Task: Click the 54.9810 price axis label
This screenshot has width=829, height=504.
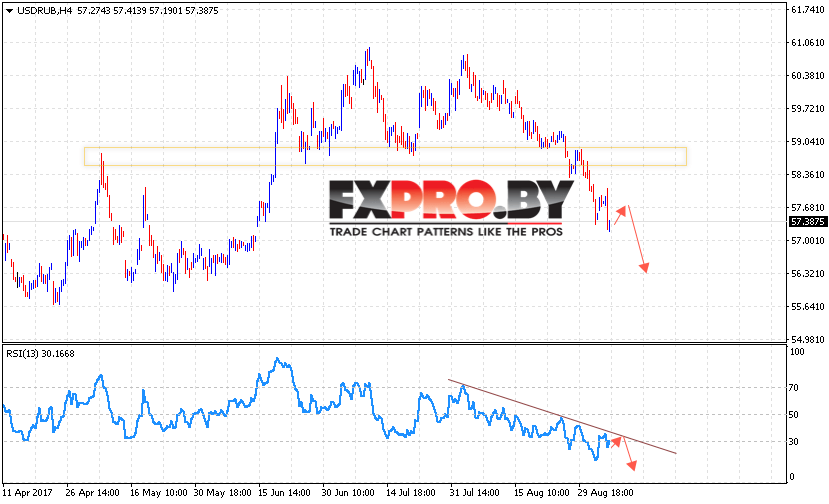Action: click(x=807, y=340)
